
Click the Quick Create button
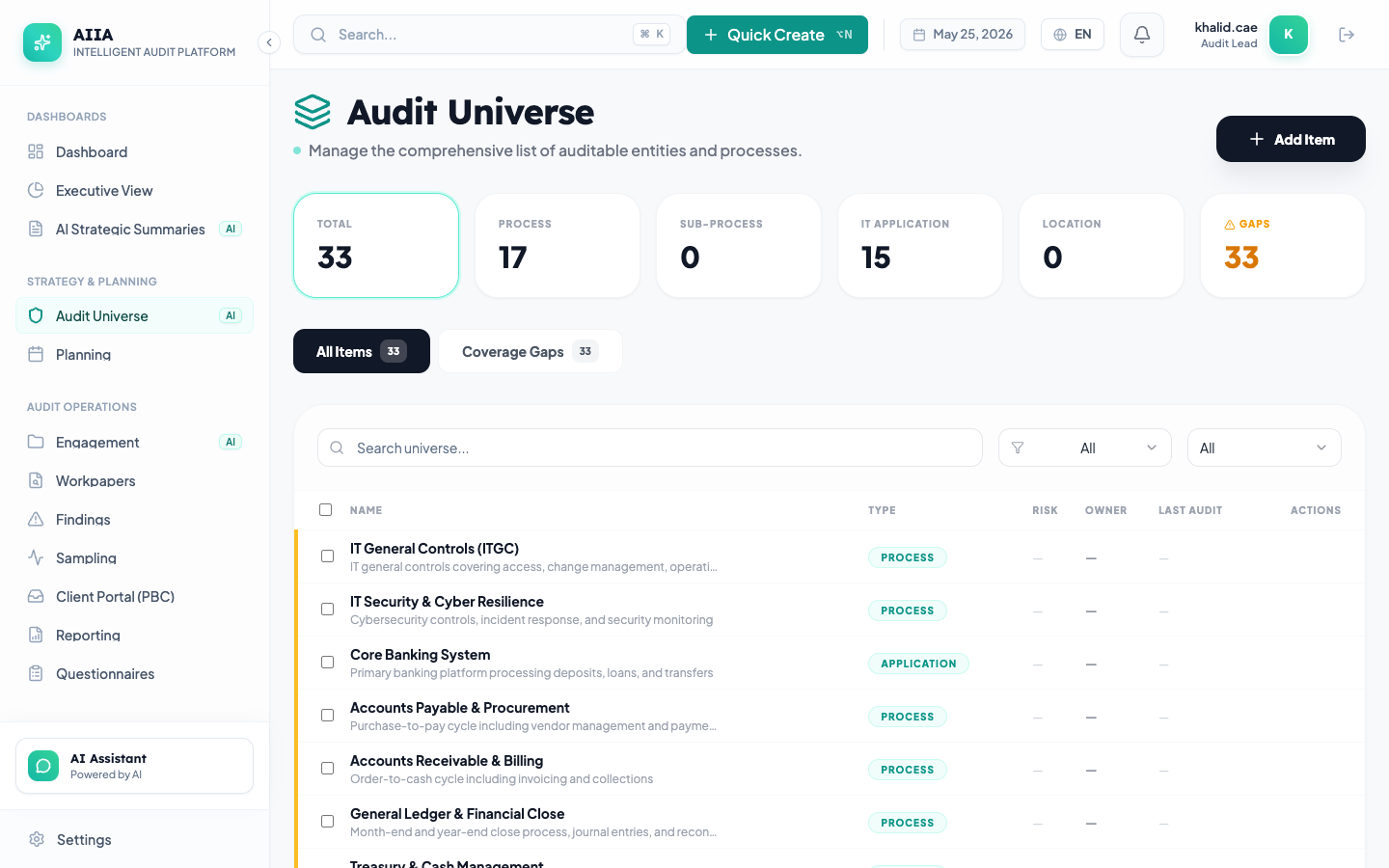[777, 35]
